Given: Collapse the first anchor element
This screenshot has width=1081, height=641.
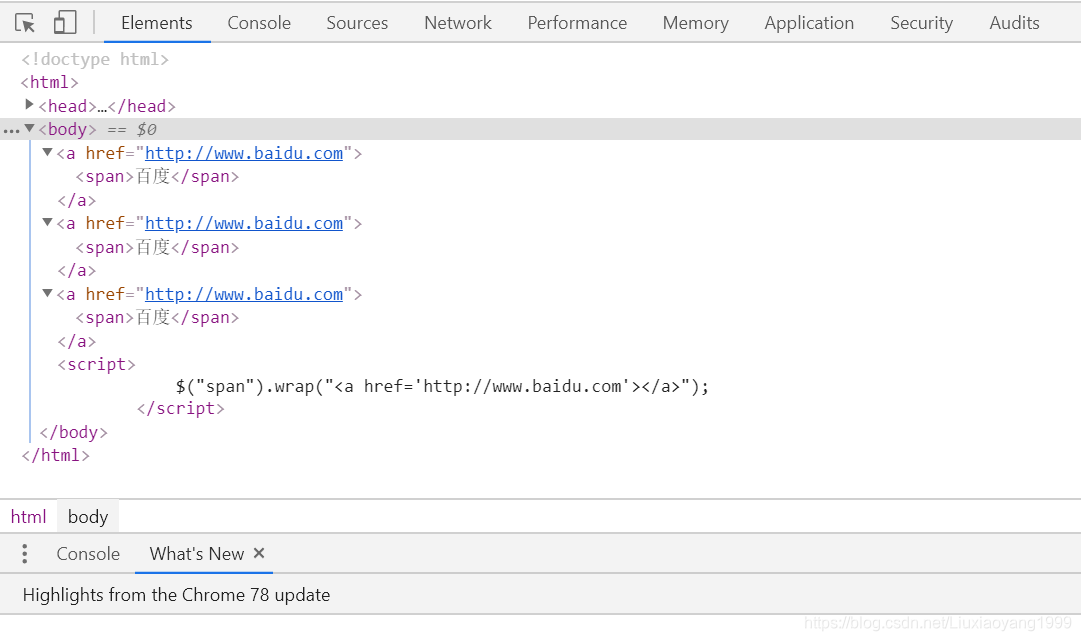Looking at the screenshot, I should [48, 152].
